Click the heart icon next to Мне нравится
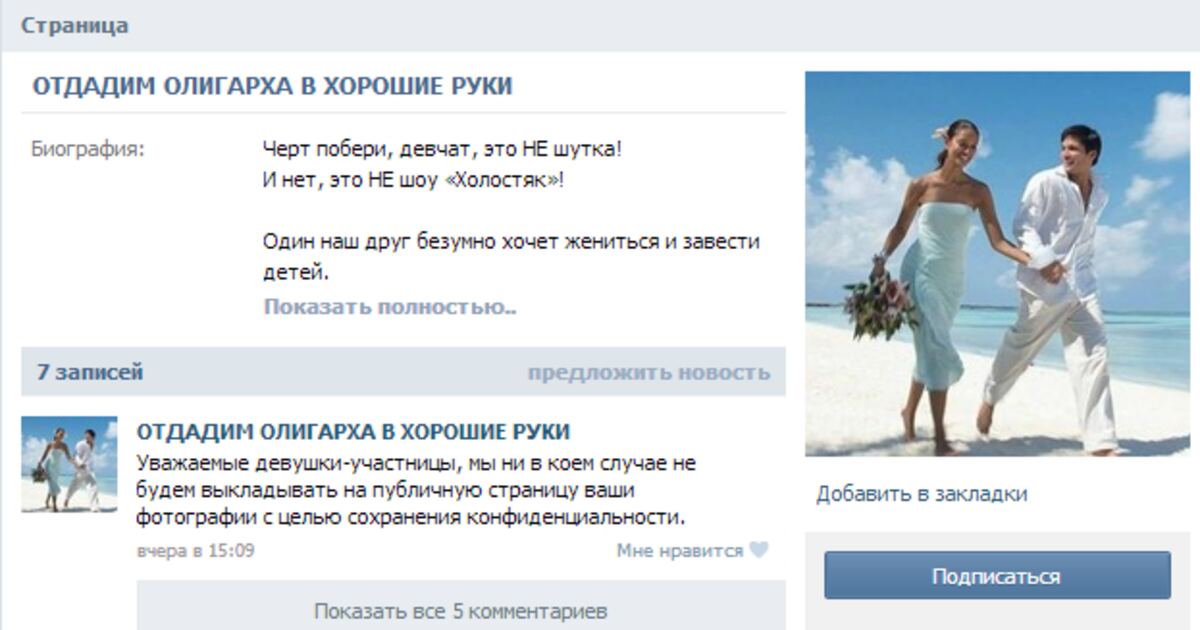 tap(759, 550)
